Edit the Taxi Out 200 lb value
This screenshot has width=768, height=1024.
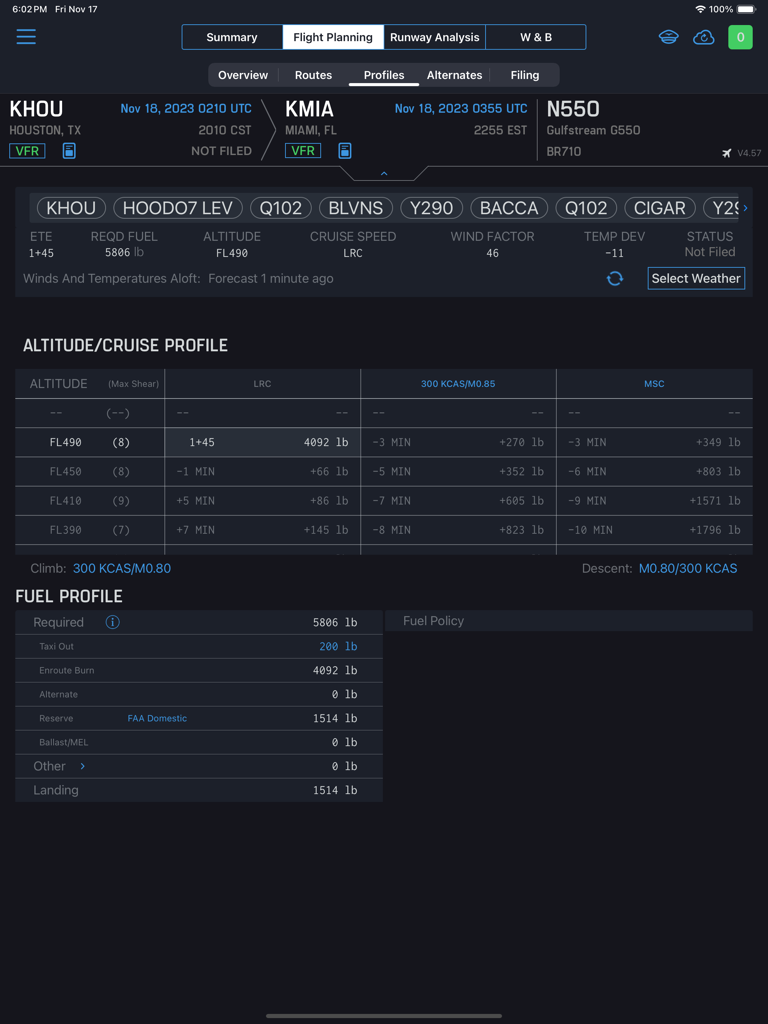tap(338, 647)
